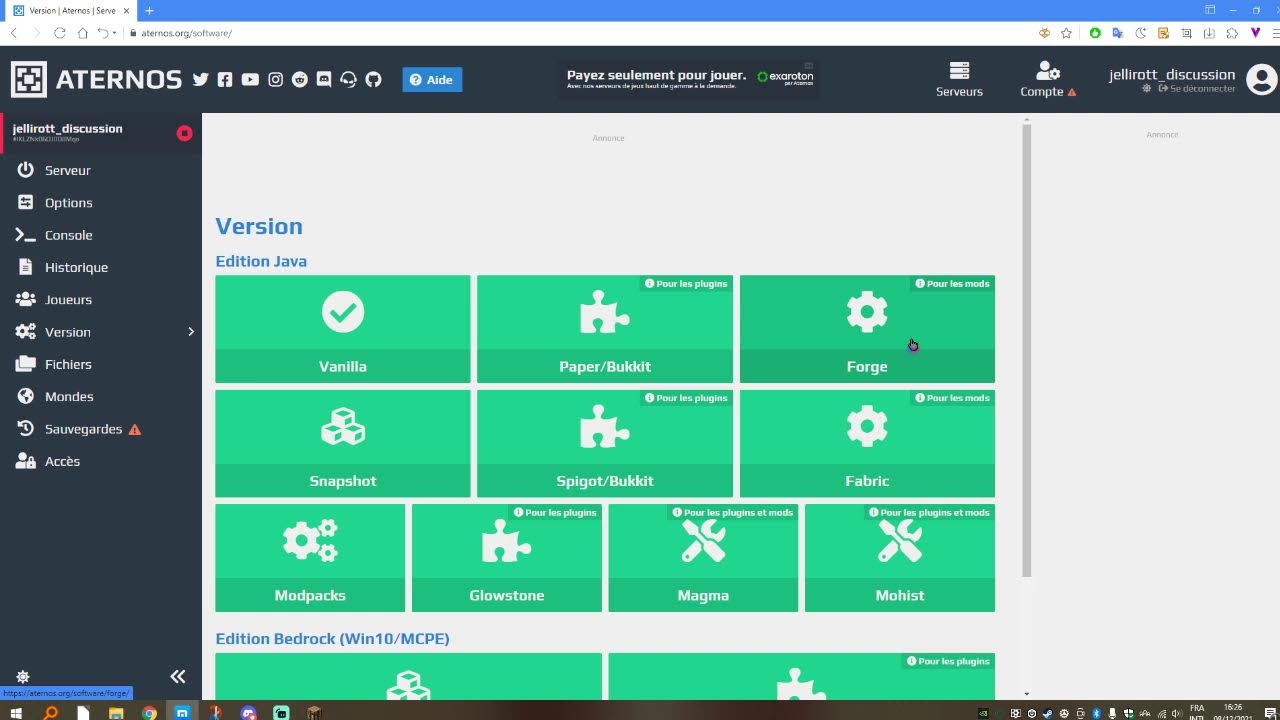
Task: Open Aternos YouTube channel icon
Action: [x=250, y=80]
